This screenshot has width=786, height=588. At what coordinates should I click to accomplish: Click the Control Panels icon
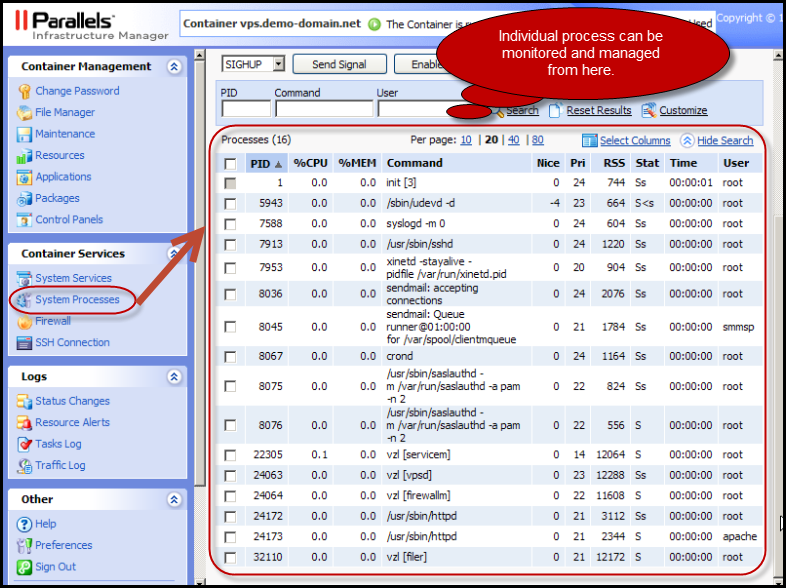tap(24, 220)
